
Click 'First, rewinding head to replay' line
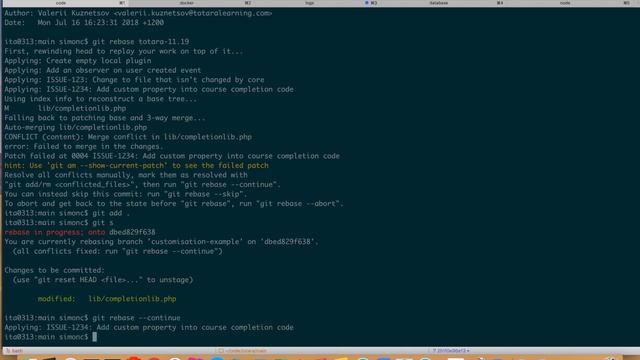pos(124,51)
